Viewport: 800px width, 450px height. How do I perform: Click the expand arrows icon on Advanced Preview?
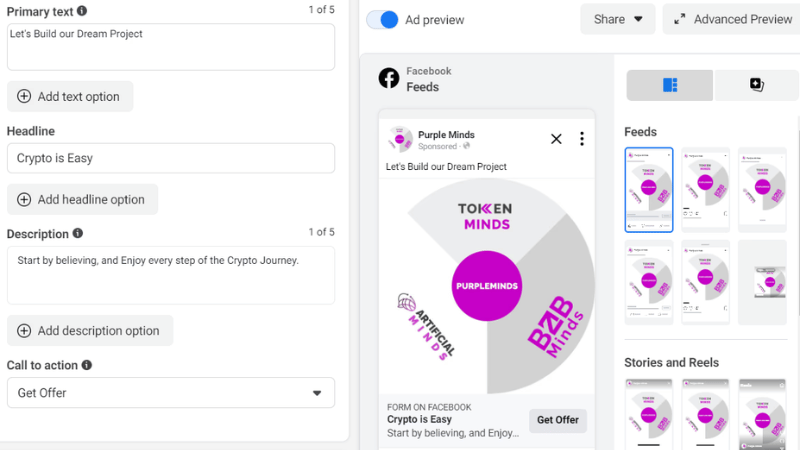coord(680,19)
